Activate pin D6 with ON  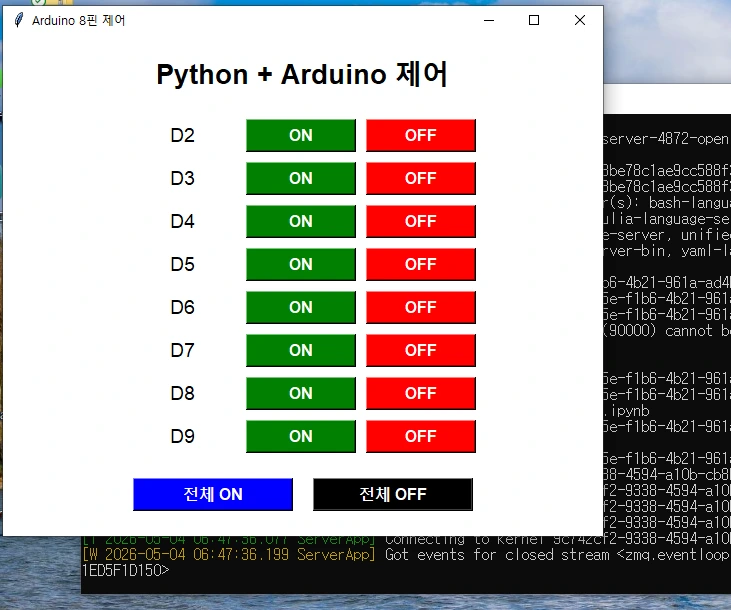pos(301,307)
